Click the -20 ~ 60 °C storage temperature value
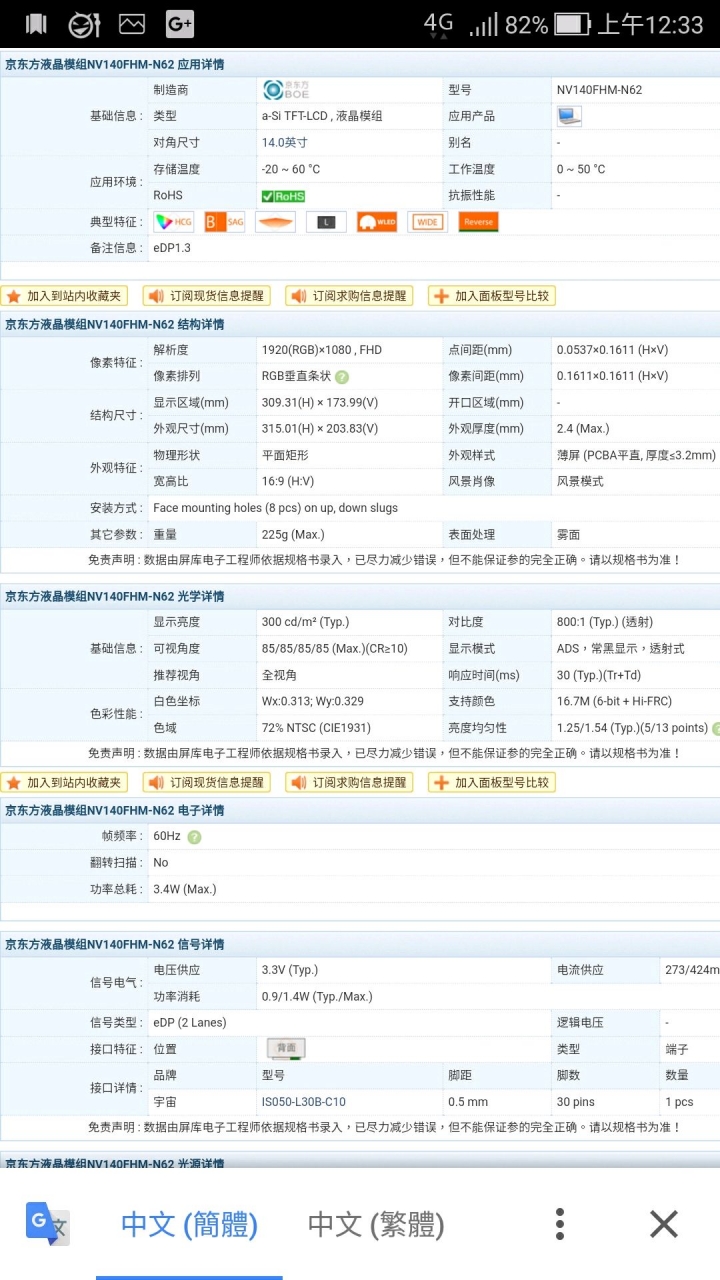 click(x=291, y=170)
